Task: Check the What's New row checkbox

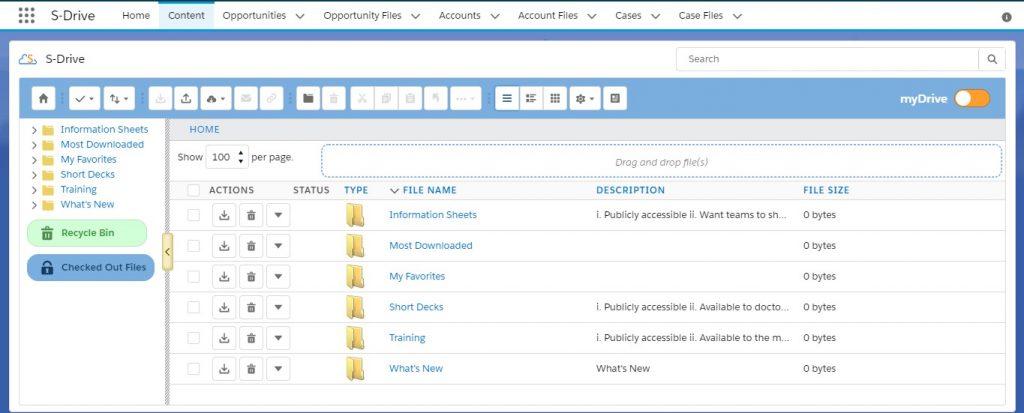Action: [x=193, y=369]
